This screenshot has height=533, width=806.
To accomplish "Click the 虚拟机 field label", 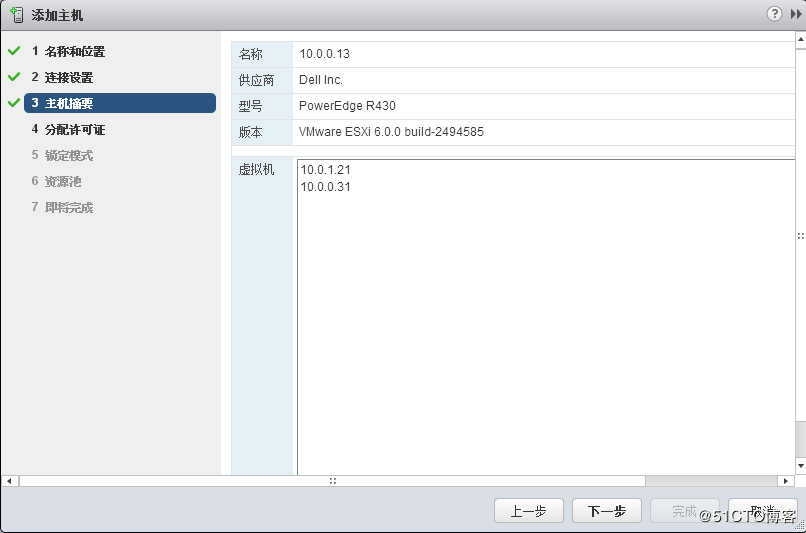I will (256, 170).
